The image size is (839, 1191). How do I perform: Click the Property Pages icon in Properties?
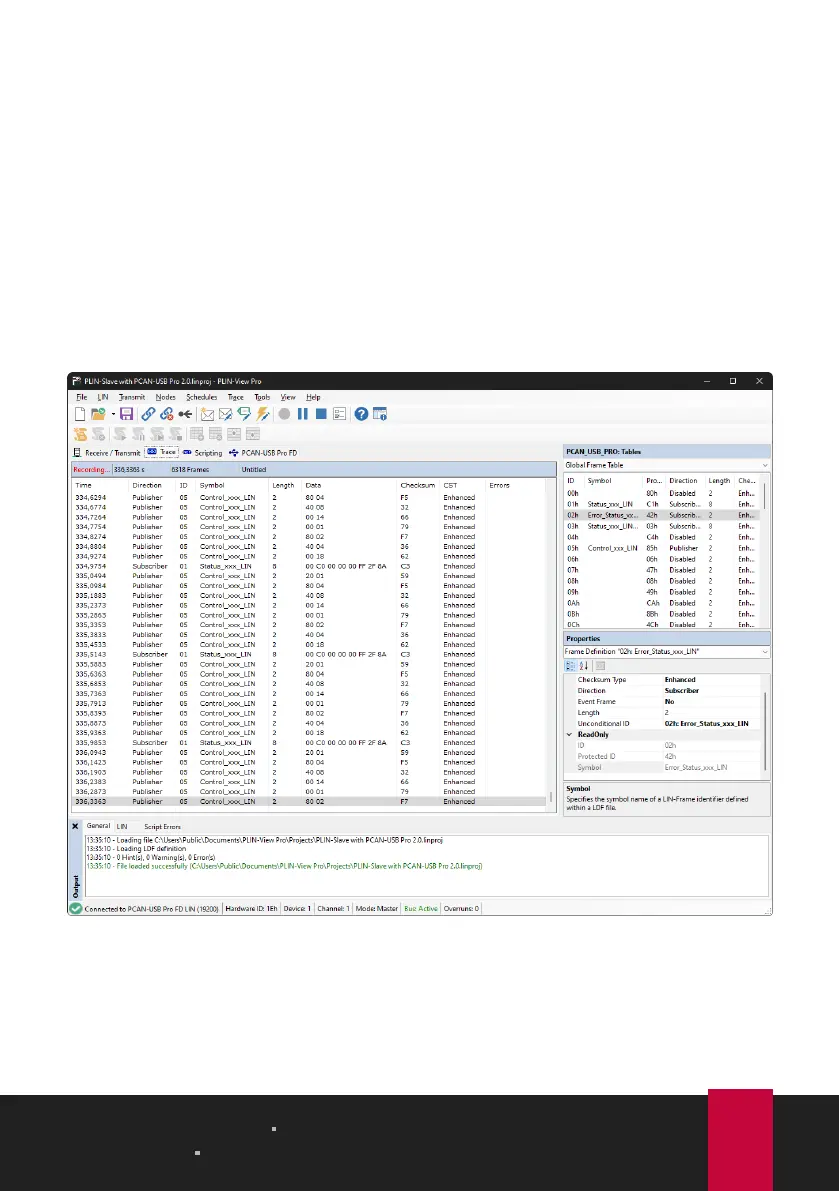coord(600,666)
